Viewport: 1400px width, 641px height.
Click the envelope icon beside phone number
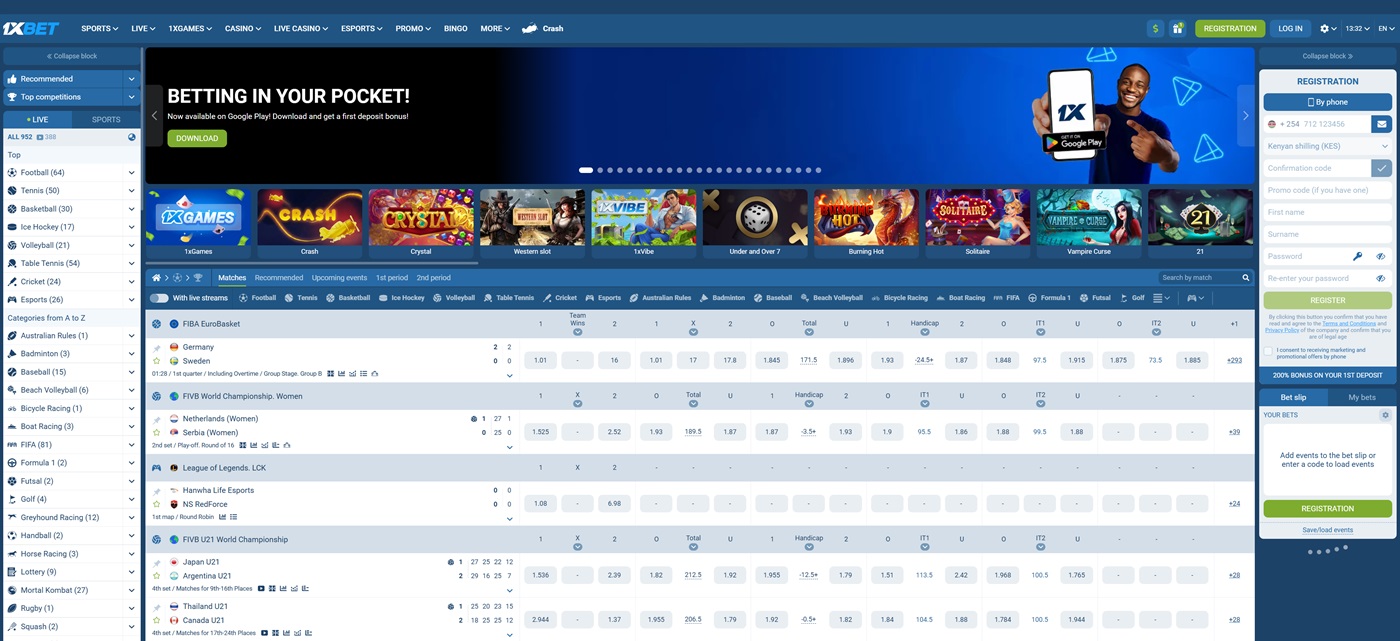point(1381,124)
